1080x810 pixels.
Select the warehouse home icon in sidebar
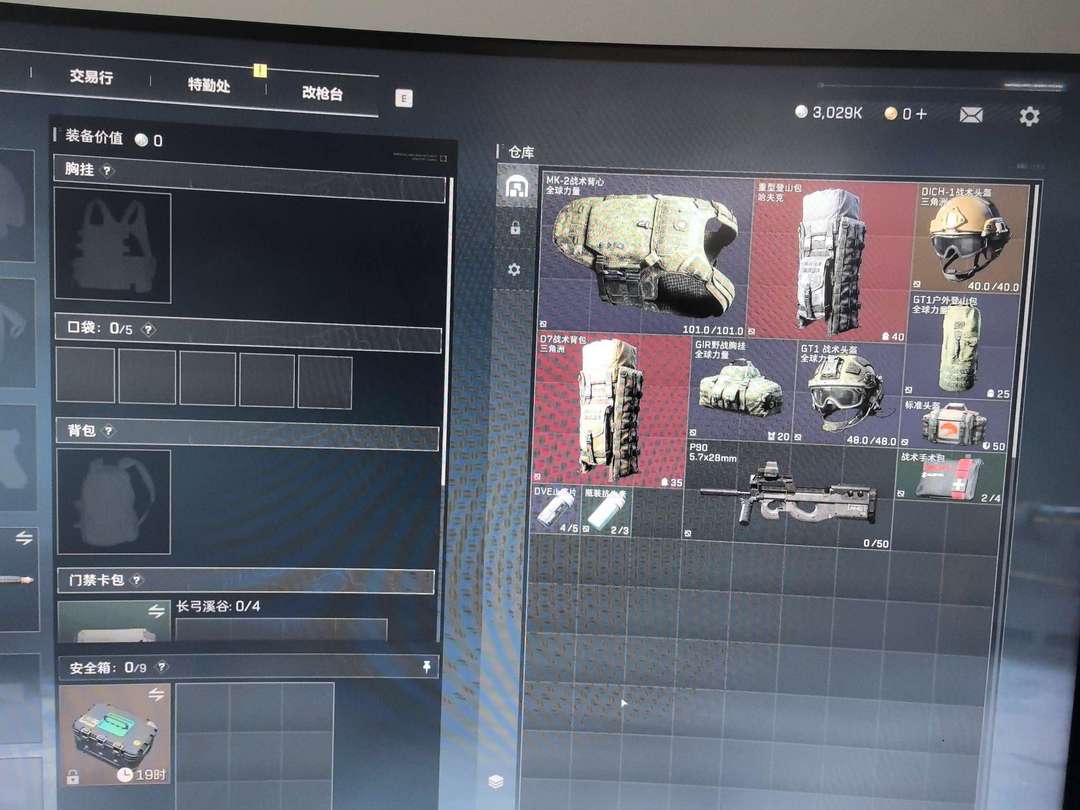tap(516, 186)
